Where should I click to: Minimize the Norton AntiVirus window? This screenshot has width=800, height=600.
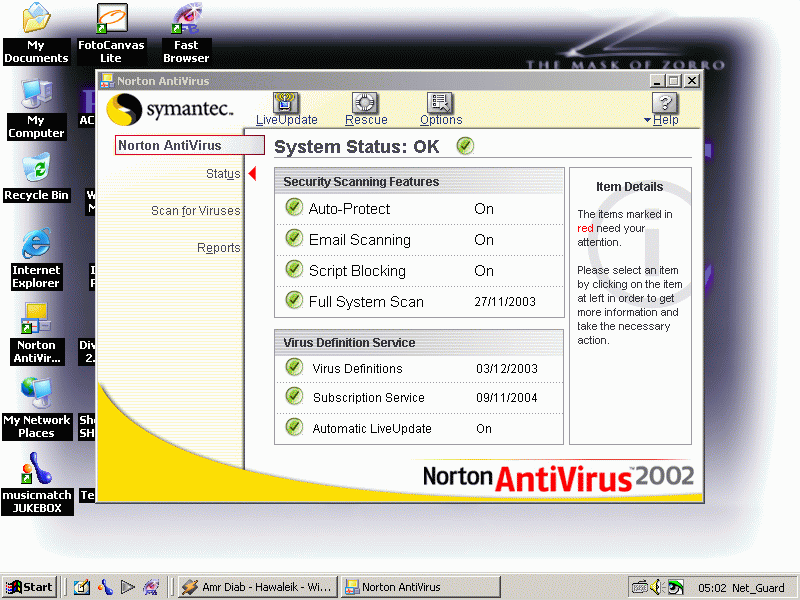point(657,81)
